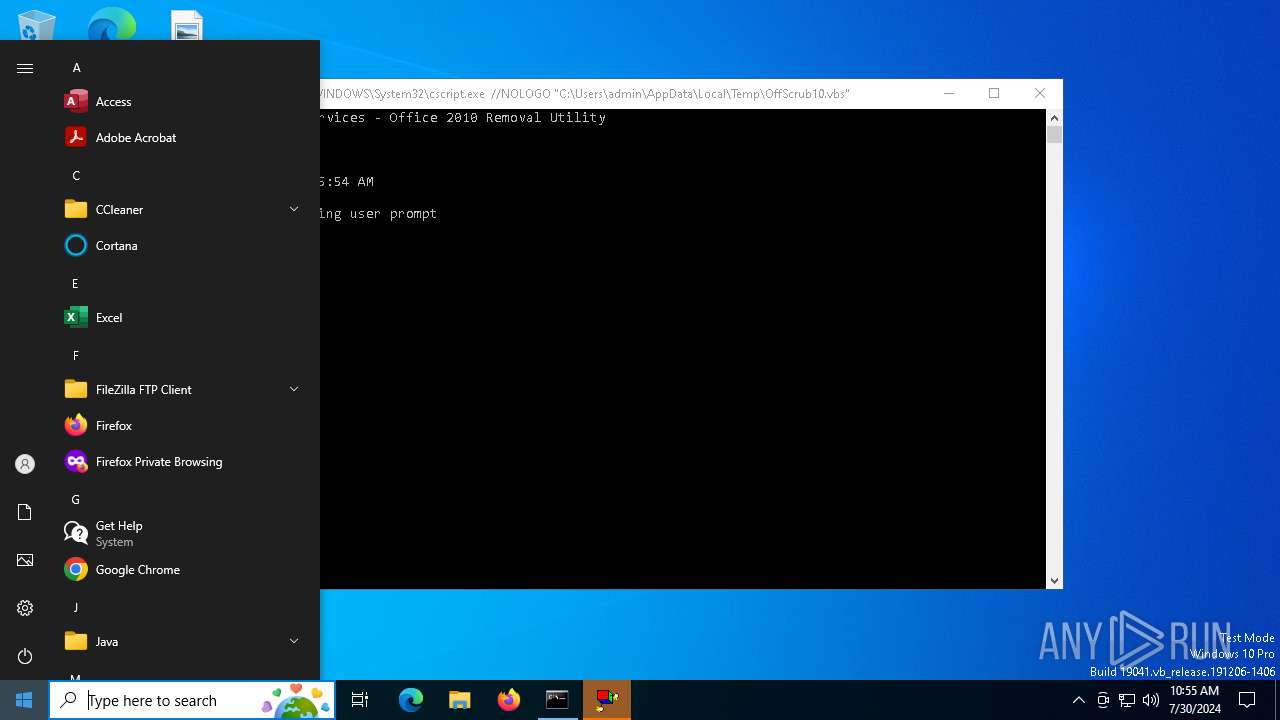Click the taskbar search box

pos(192,700)
